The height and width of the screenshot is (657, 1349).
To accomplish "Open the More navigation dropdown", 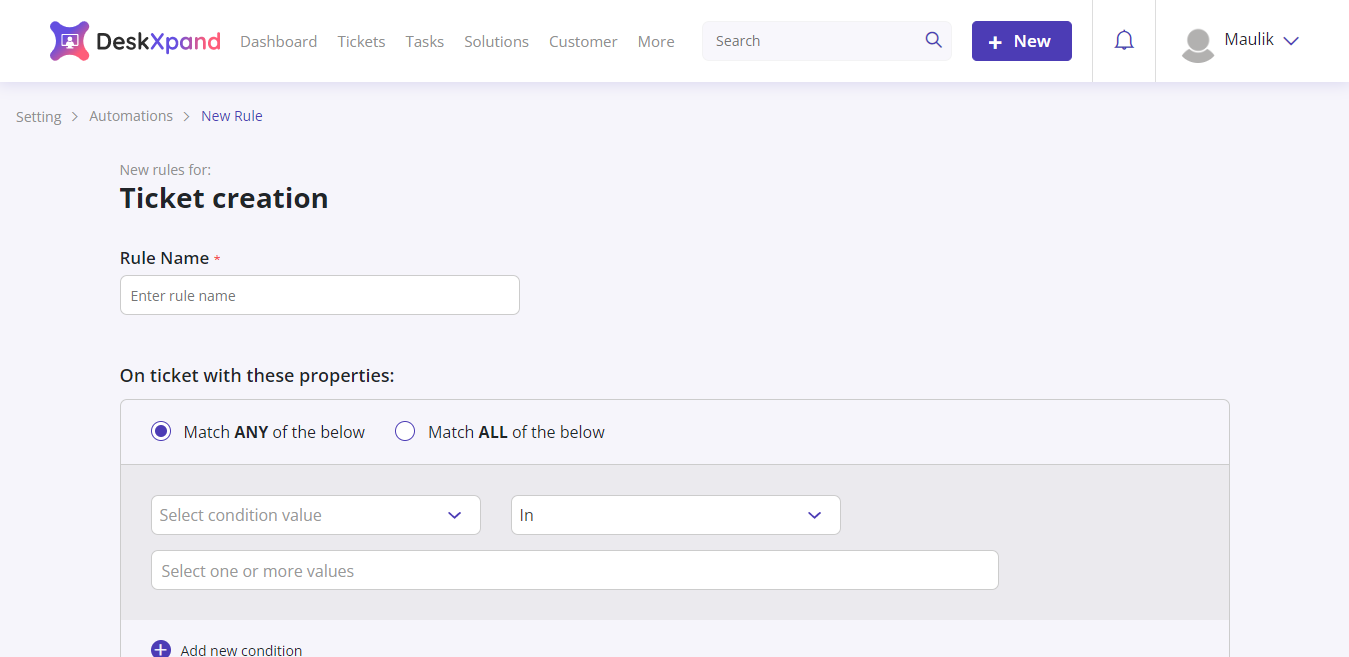I will (x=655, y=41).
